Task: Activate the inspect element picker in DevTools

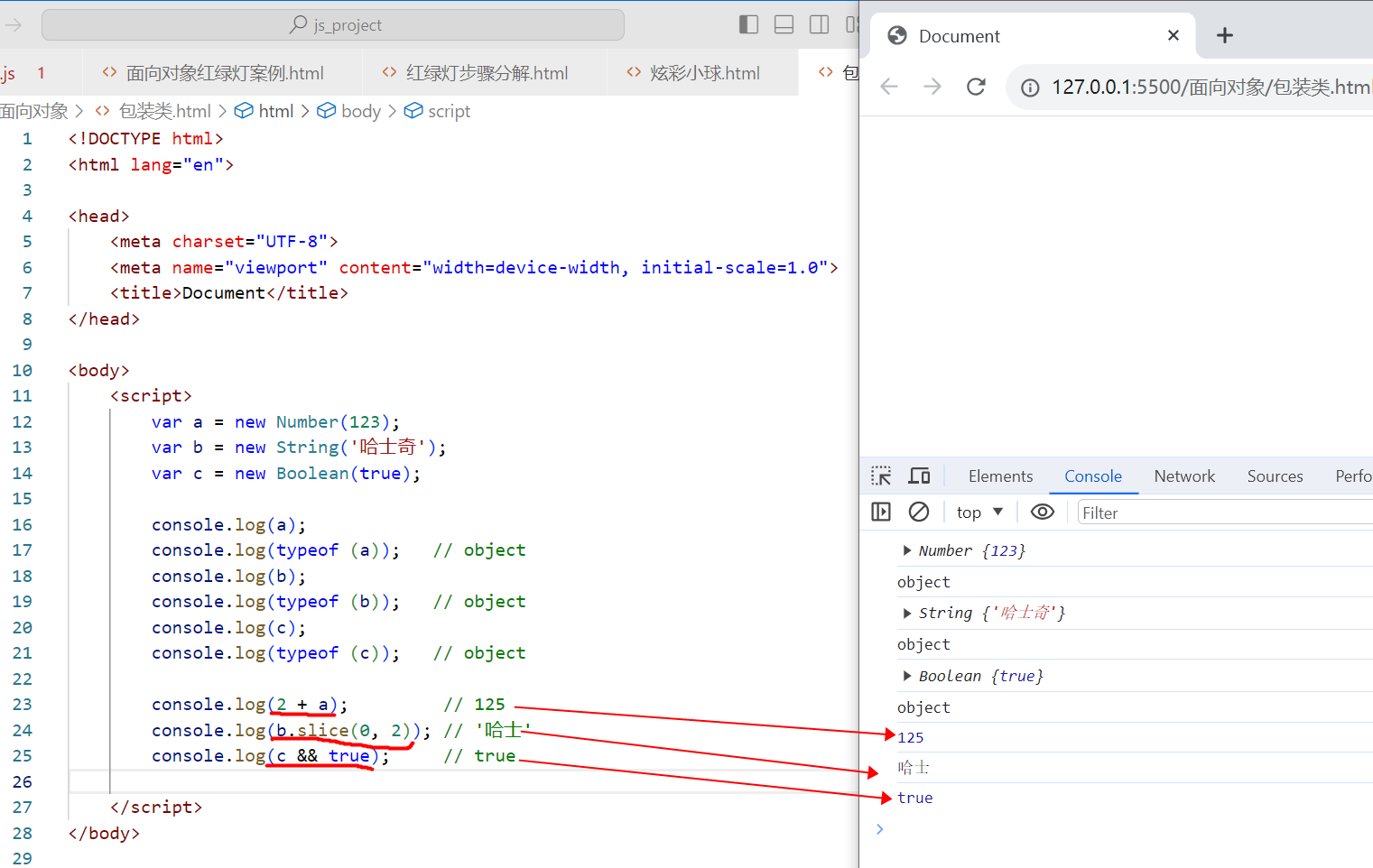Action: click(x=881, y=476)
